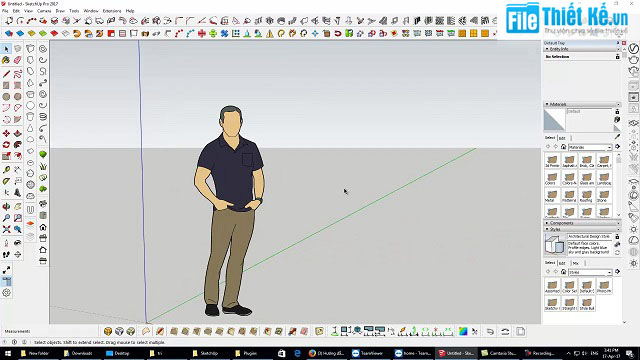Viewport: 640px width, 360px height.
Task: Open the Materials panel Details arrow menu
Action: pyautogui.click(x=618, y=147)
